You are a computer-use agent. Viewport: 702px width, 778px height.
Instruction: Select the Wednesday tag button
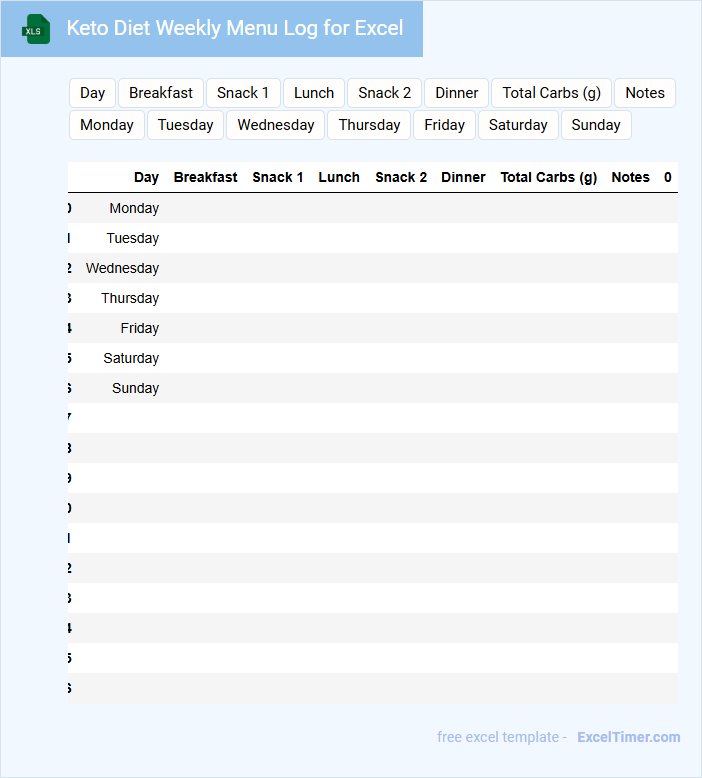(x=276, y=125)
